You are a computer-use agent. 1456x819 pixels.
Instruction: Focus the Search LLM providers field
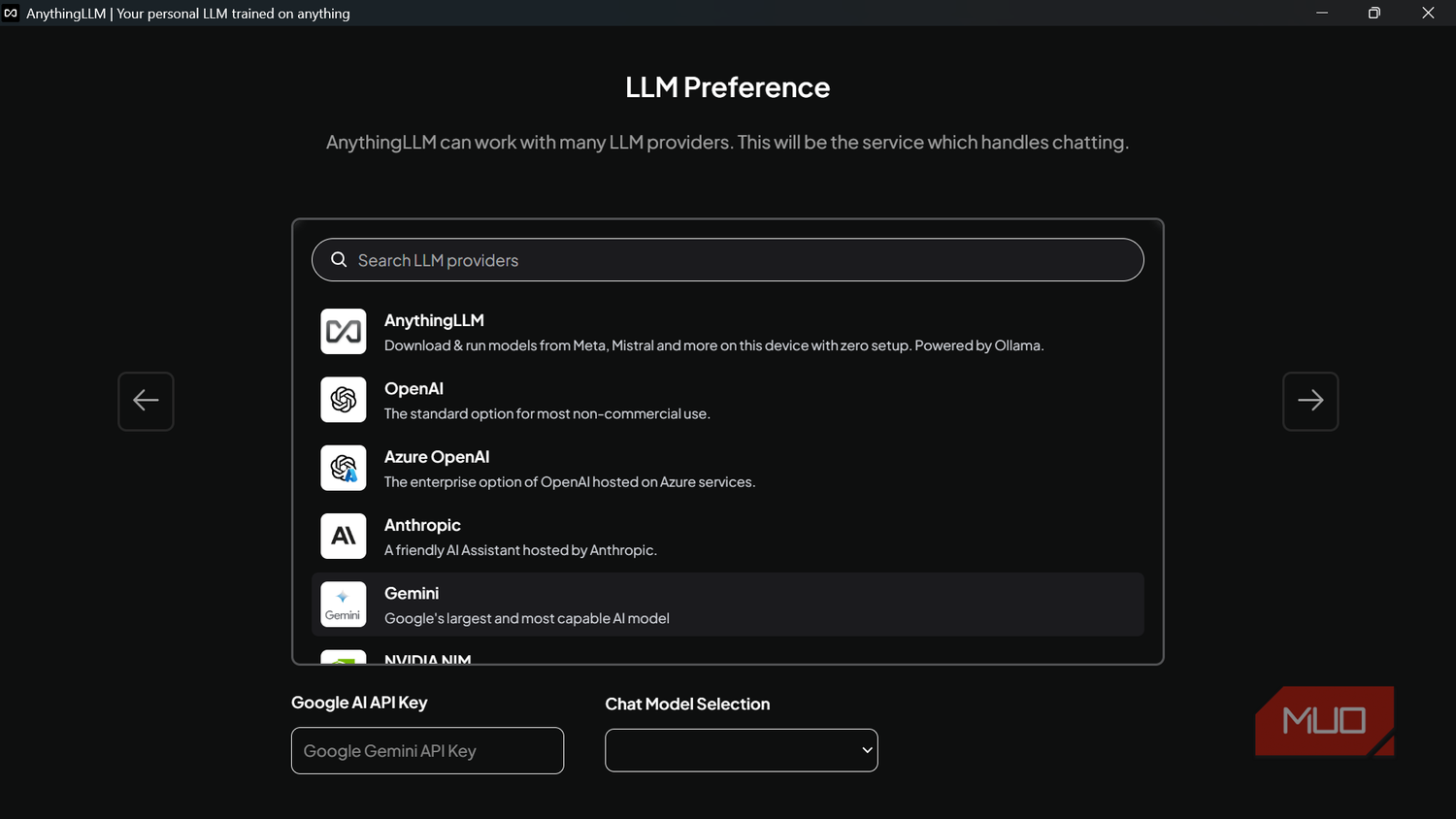point(727,260)
